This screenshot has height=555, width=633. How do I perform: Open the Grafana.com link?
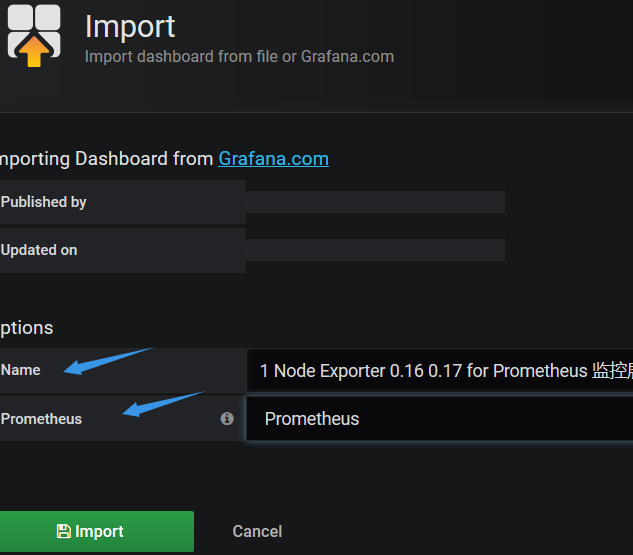[x=273, y=159]
